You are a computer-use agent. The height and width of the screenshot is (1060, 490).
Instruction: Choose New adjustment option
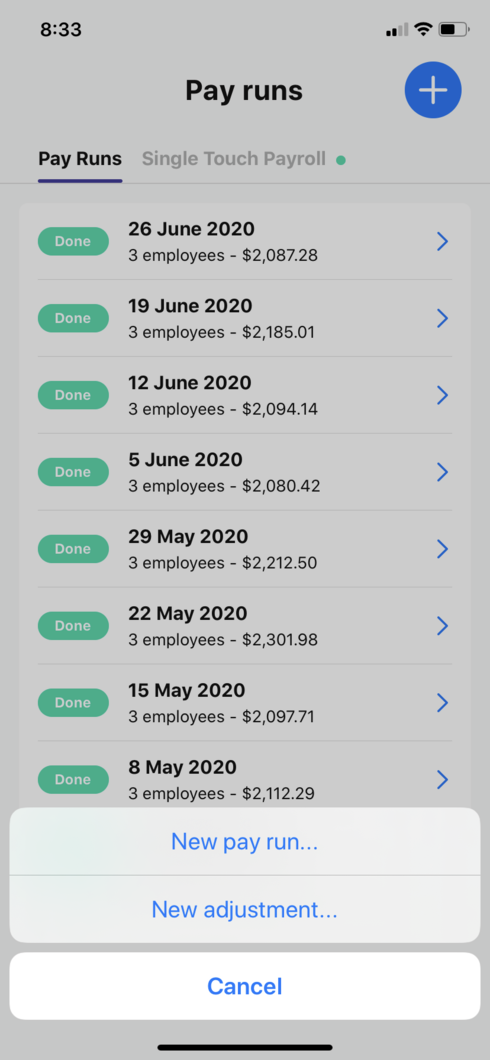point(245,909)
